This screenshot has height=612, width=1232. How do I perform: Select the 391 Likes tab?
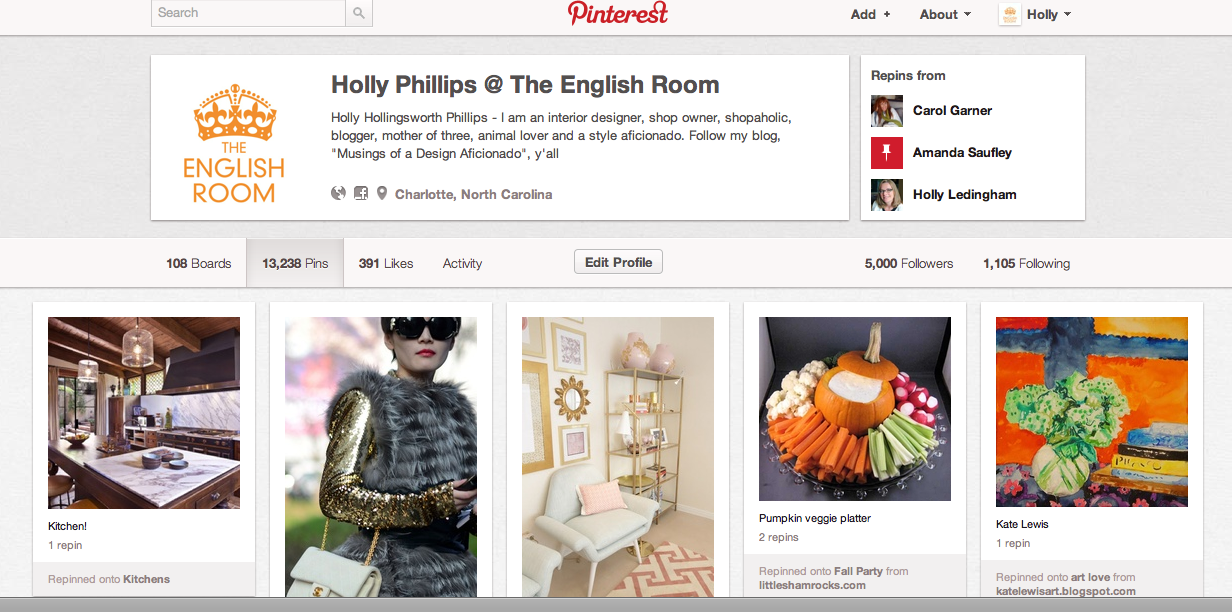point(386,263)
